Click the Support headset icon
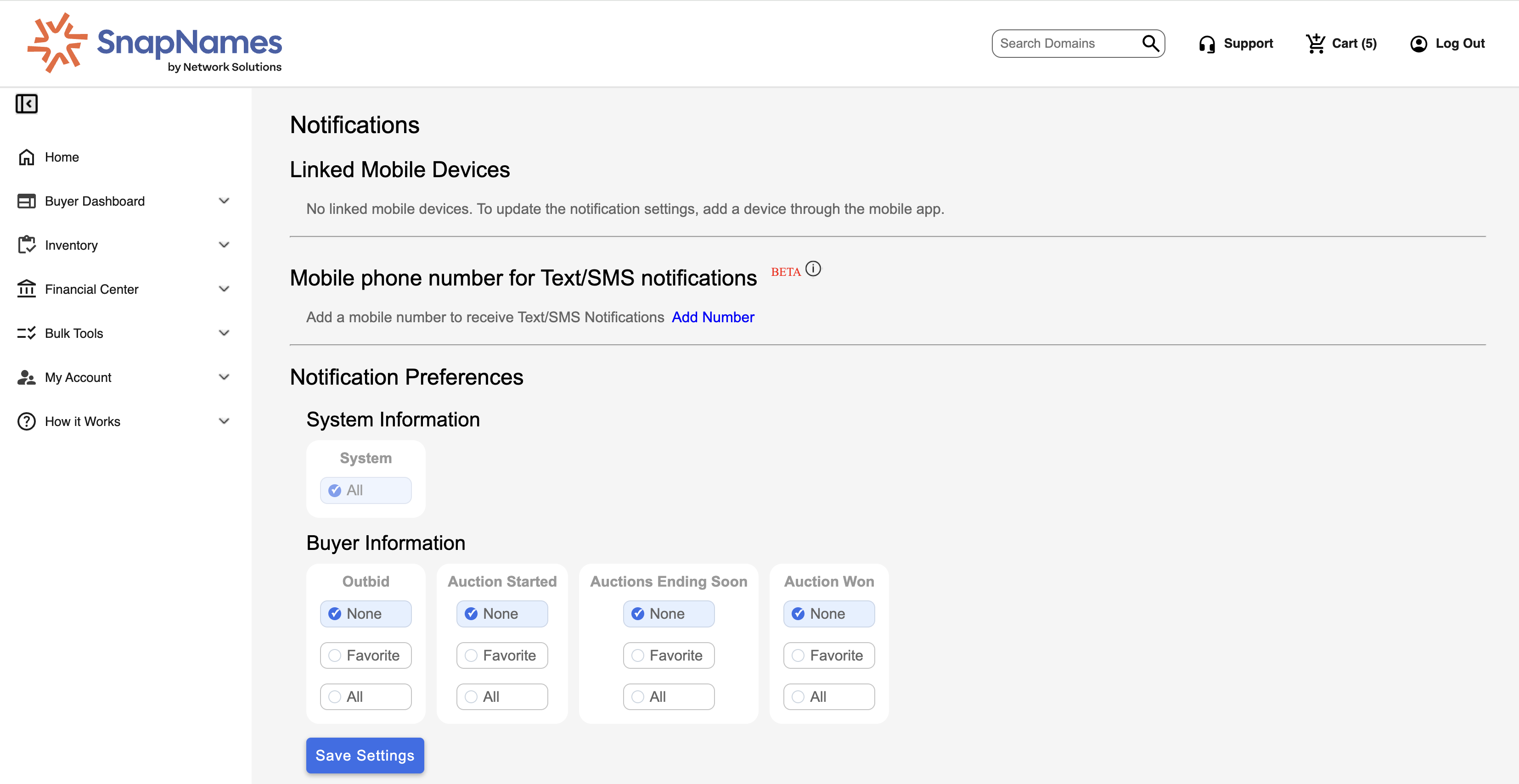Viewport: 1519px width, 784px height. (x=1206, y=44)
